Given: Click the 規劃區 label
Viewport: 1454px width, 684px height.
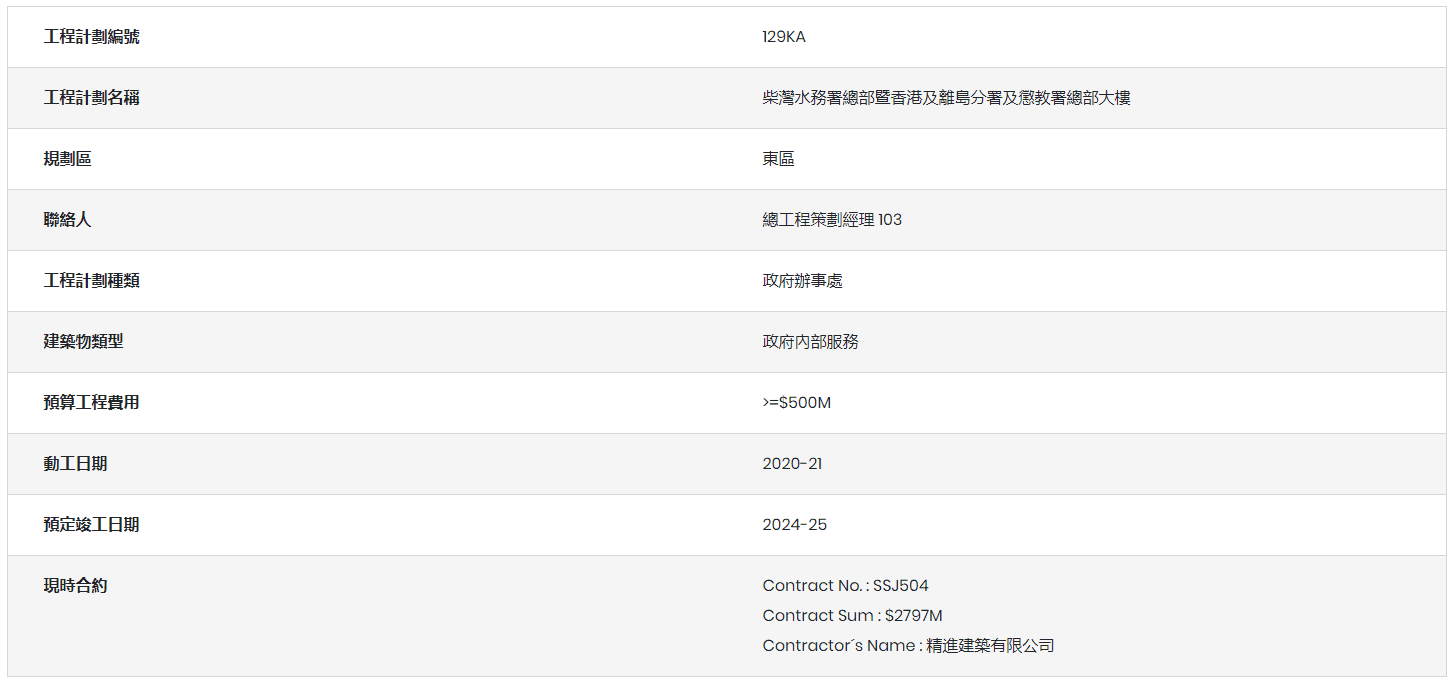Looking at the screenshot, I should tap(67, 159).
